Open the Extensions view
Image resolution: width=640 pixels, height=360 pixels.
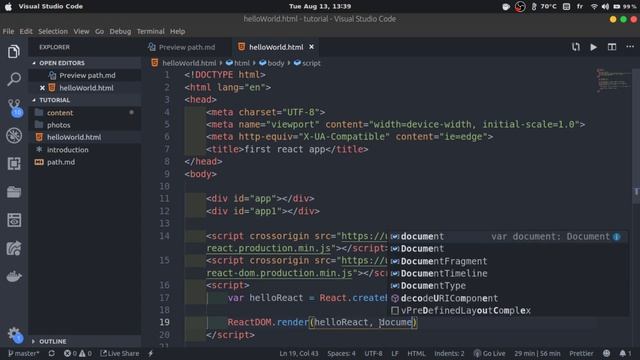[14, 164]
